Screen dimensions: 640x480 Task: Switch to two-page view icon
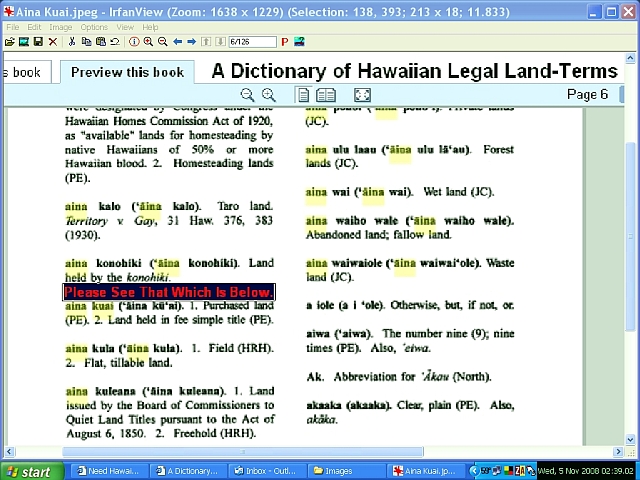[x=326, y=95]
